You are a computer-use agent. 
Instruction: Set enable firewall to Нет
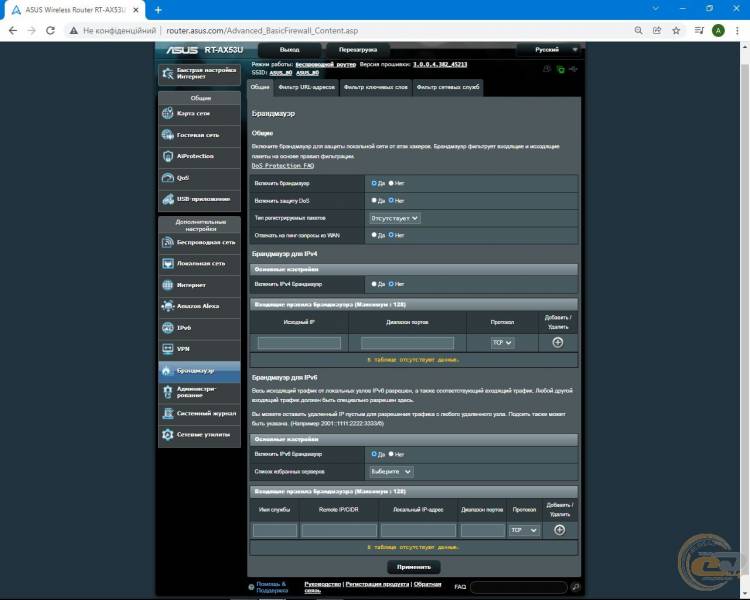[391, 183]
